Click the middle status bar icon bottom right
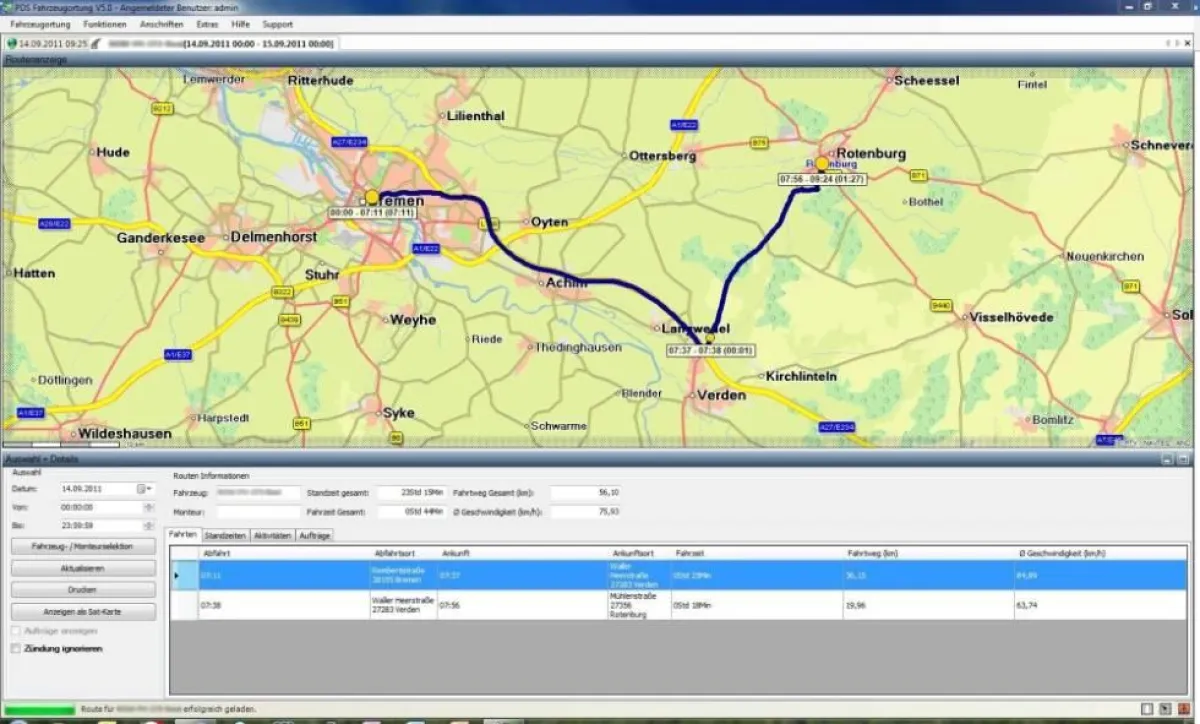The width and height of the screenshot is (1200, 724). (1165, 709)
